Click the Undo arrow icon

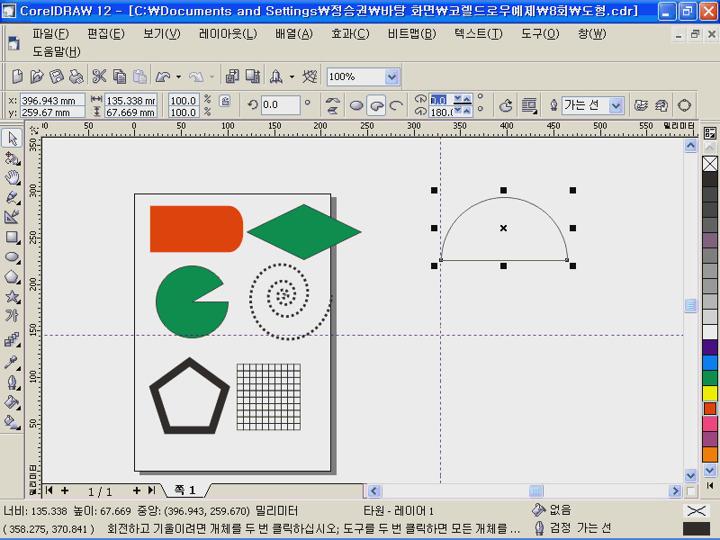tap(163, 77)
